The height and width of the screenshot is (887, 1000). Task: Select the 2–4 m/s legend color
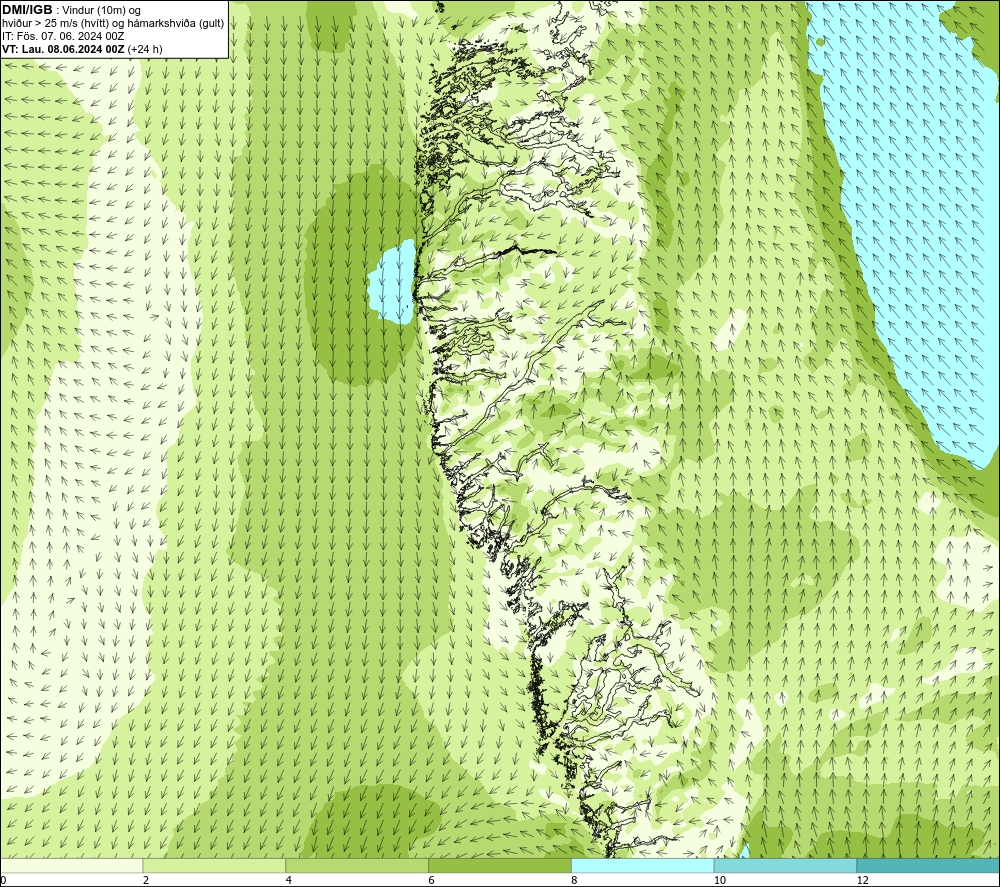214,865
